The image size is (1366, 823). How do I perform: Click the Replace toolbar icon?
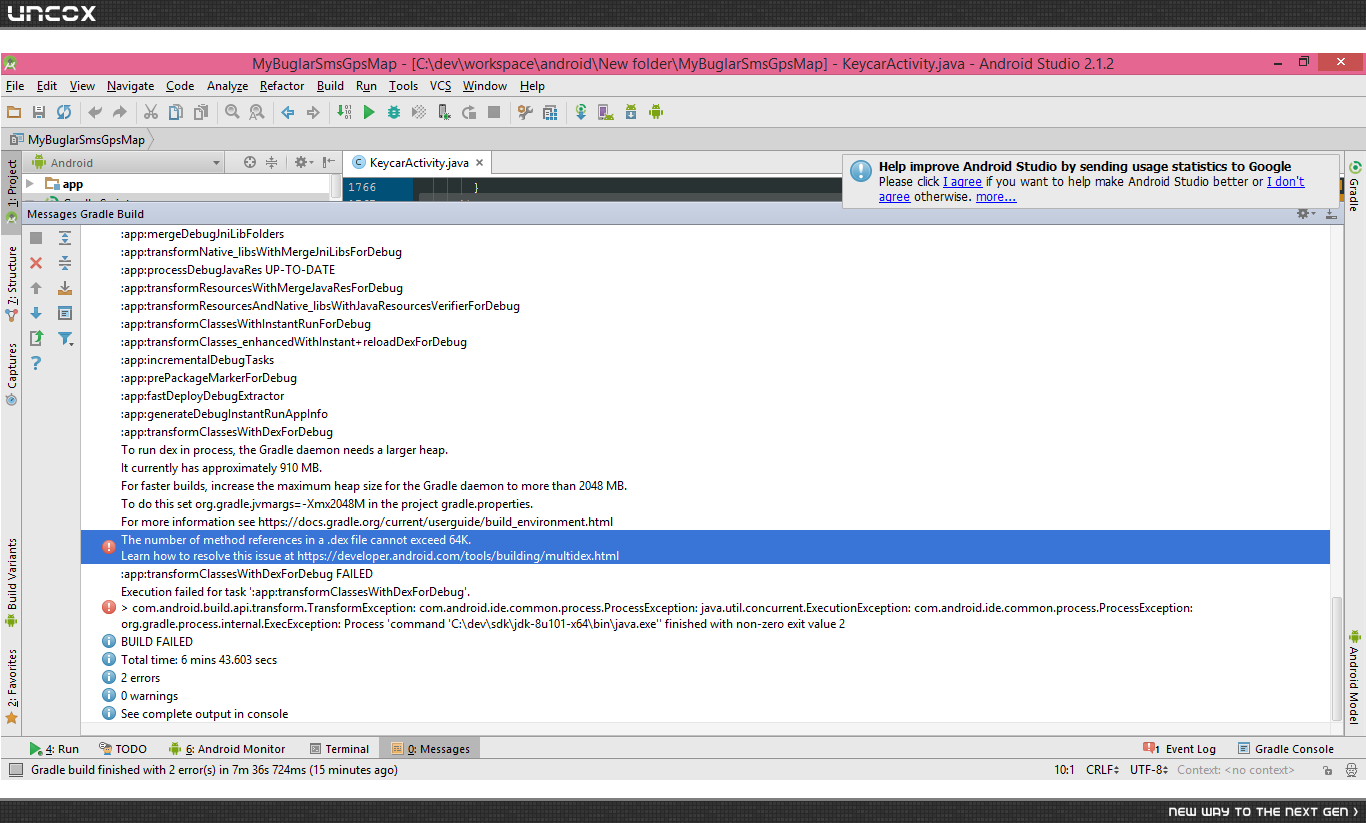(x=257, y=112)
